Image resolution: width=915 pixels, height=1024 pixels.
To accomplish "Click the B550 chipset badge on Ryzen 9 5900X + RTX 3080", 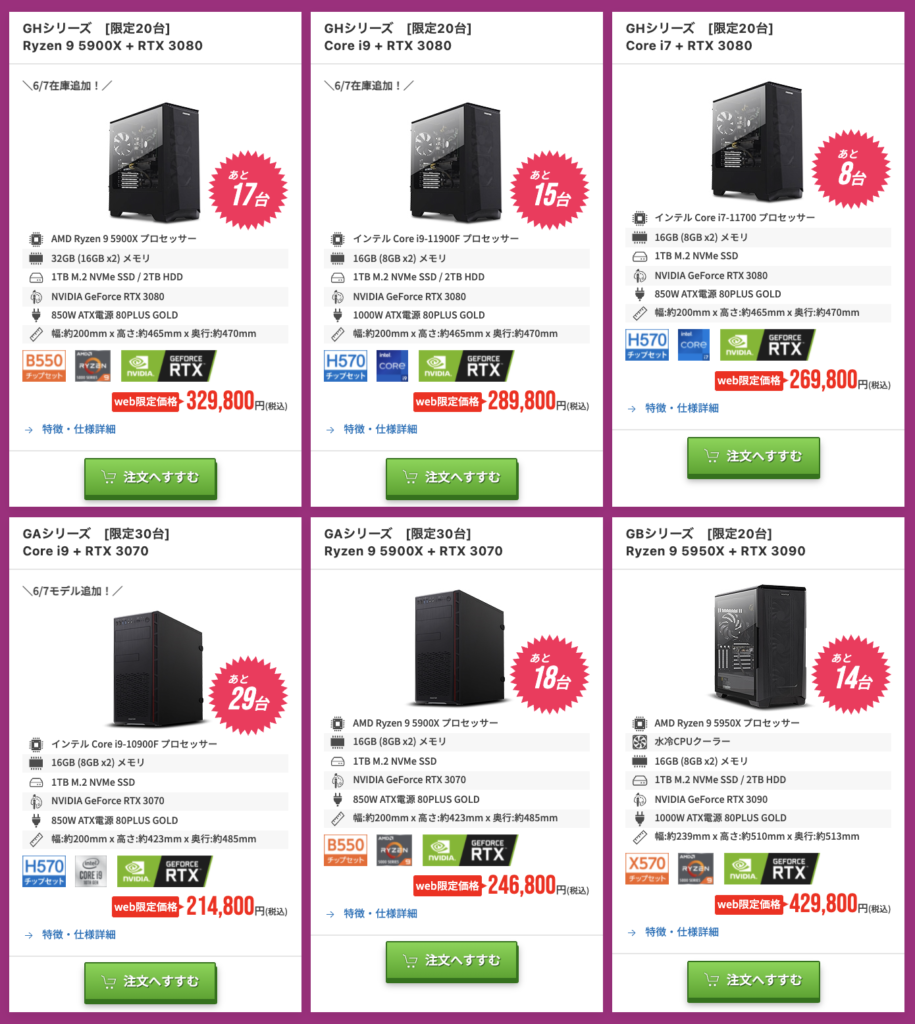I will click(x=44, y=366).
